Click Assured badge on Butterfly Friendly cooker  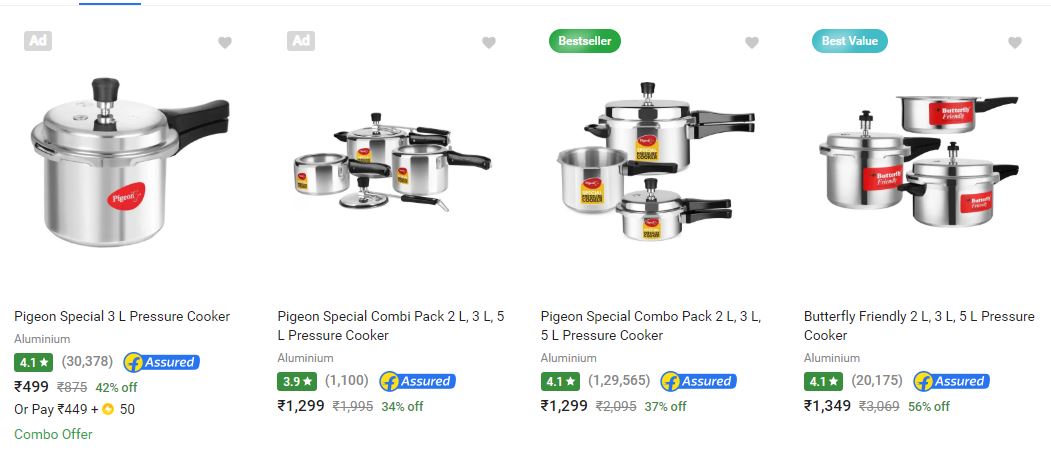tap(951, 381)
